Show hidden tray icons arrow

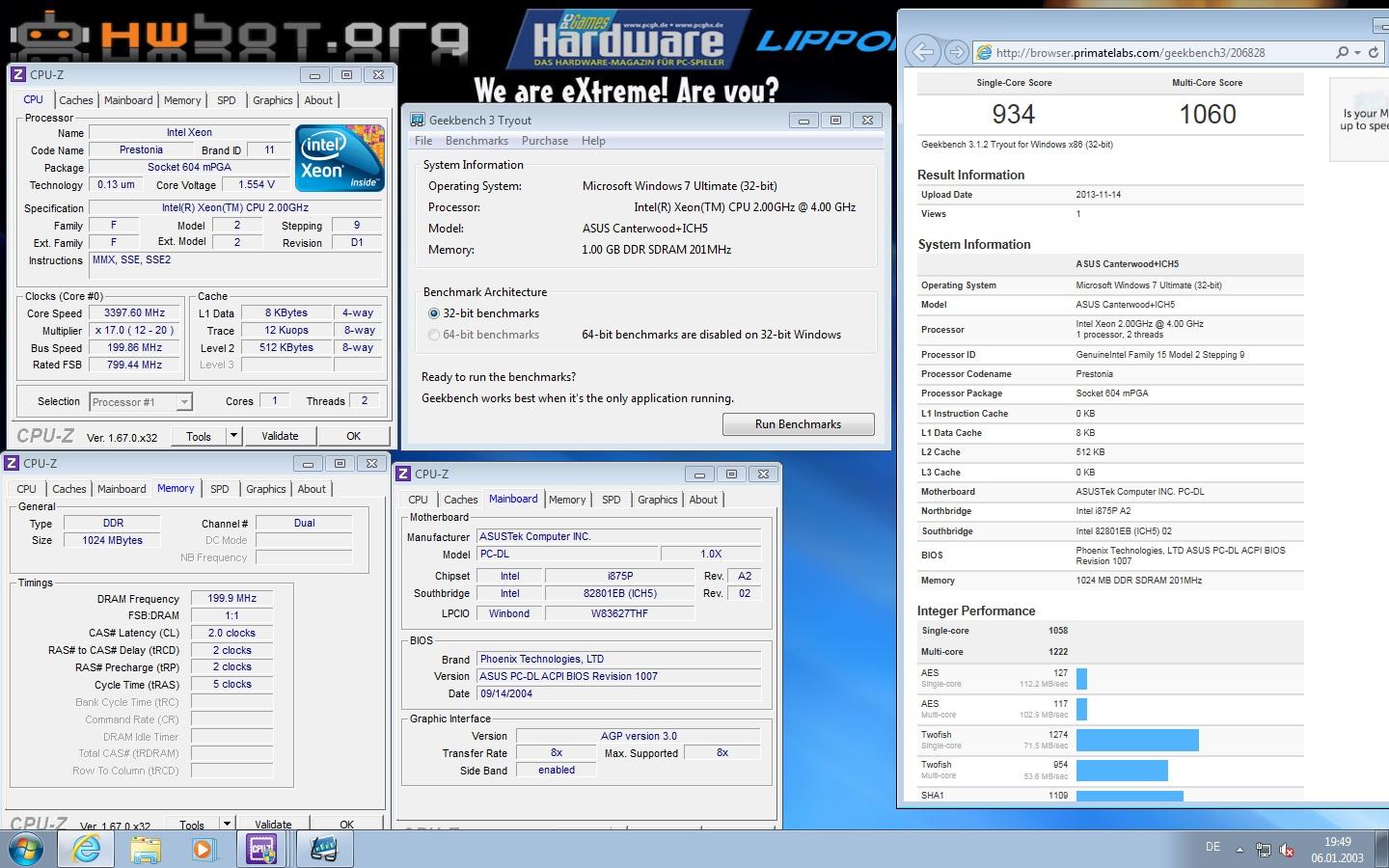coord(1240,850)
